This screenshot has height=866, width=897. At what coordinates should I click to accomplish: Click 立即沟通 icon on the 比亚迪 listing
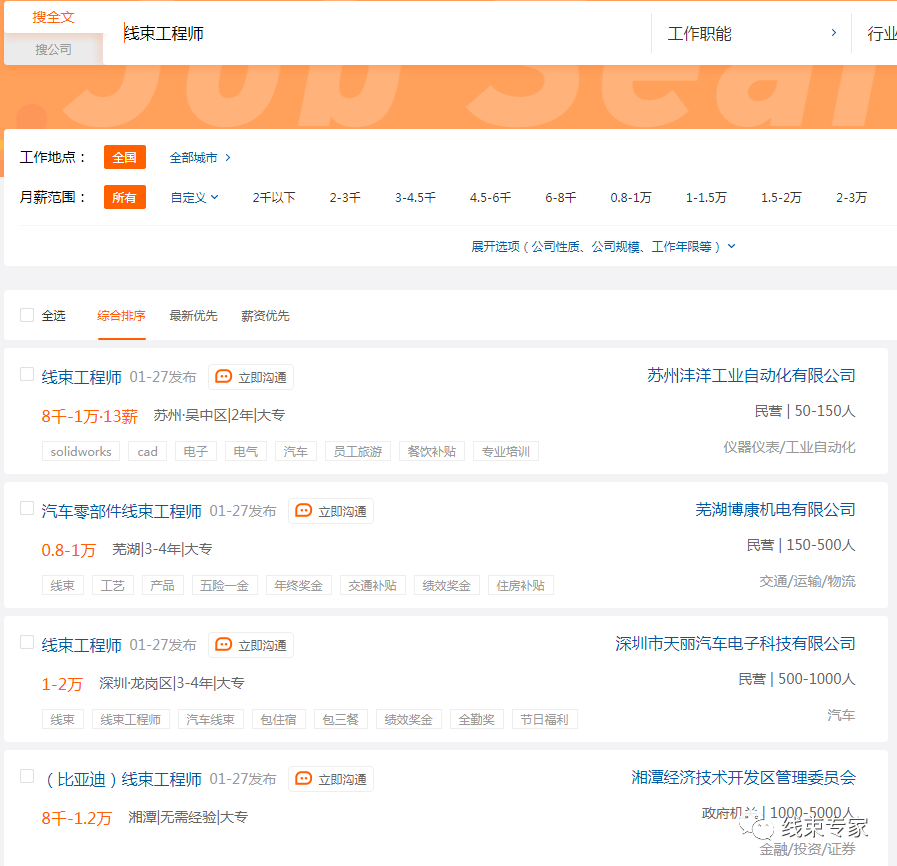[303, 779]
